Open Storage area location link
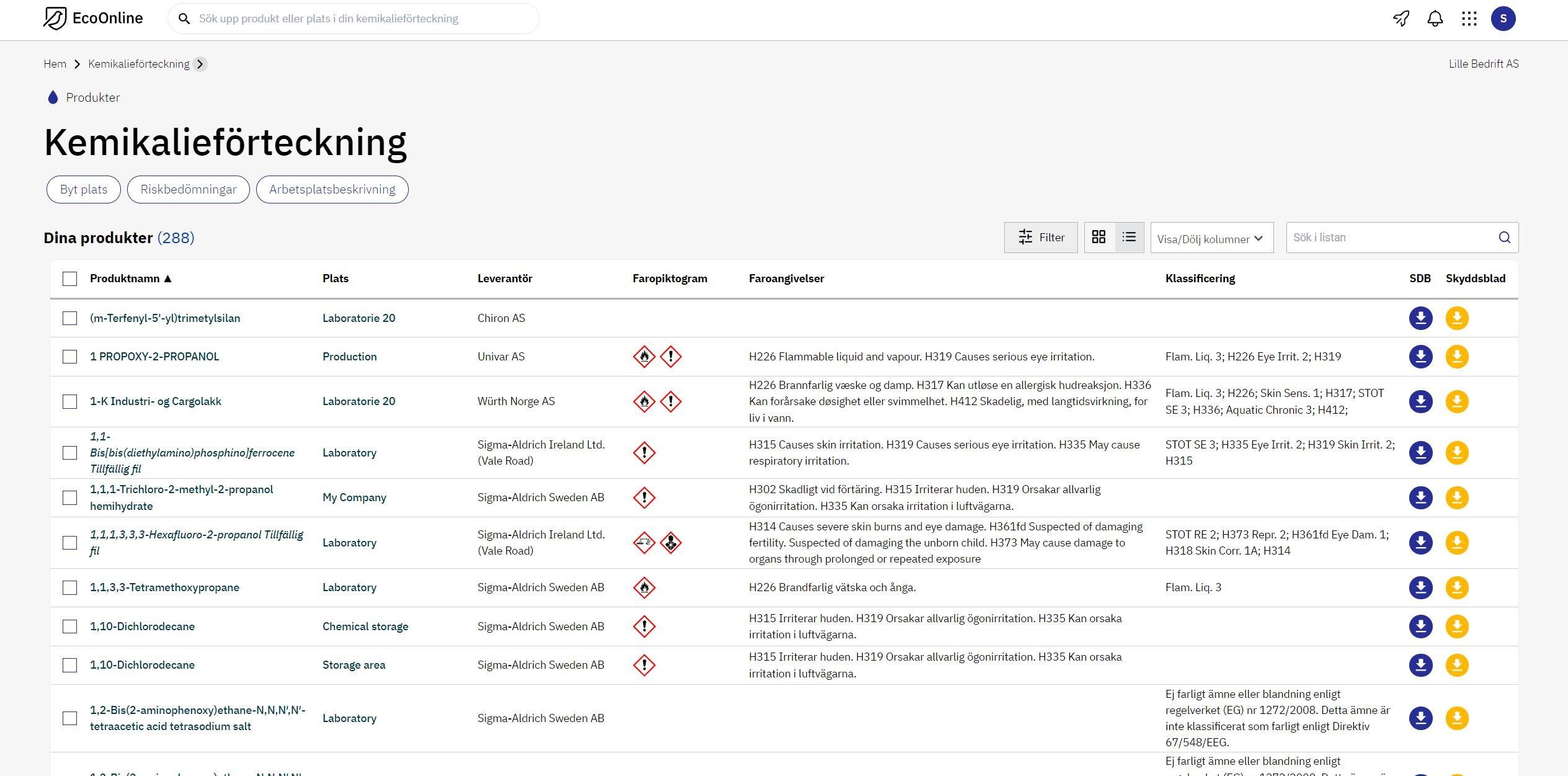Viewport: 1568px width, 776px height. coord(354,665)
